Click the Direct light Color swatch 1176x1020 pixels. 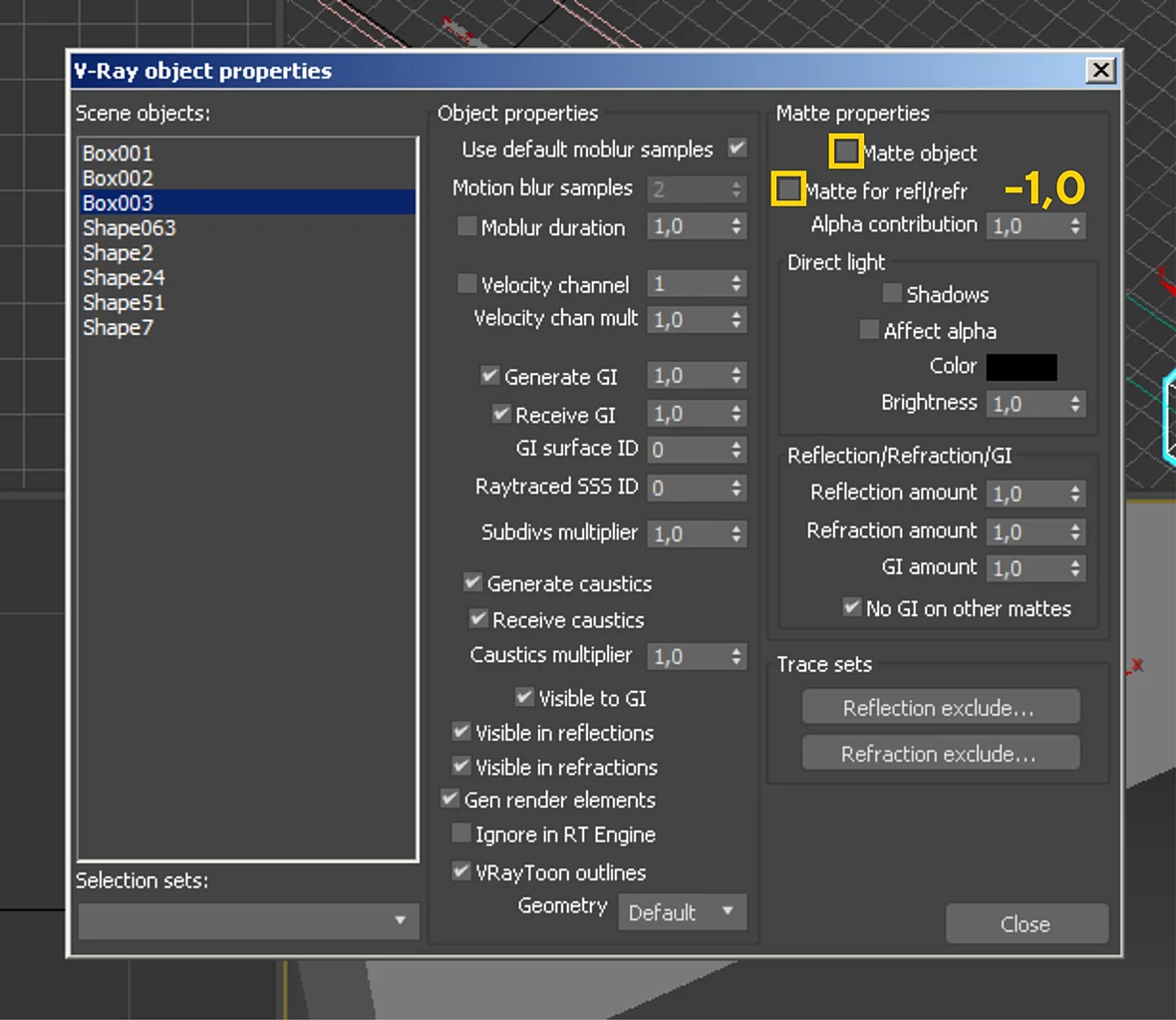[x=1022, y=367]
